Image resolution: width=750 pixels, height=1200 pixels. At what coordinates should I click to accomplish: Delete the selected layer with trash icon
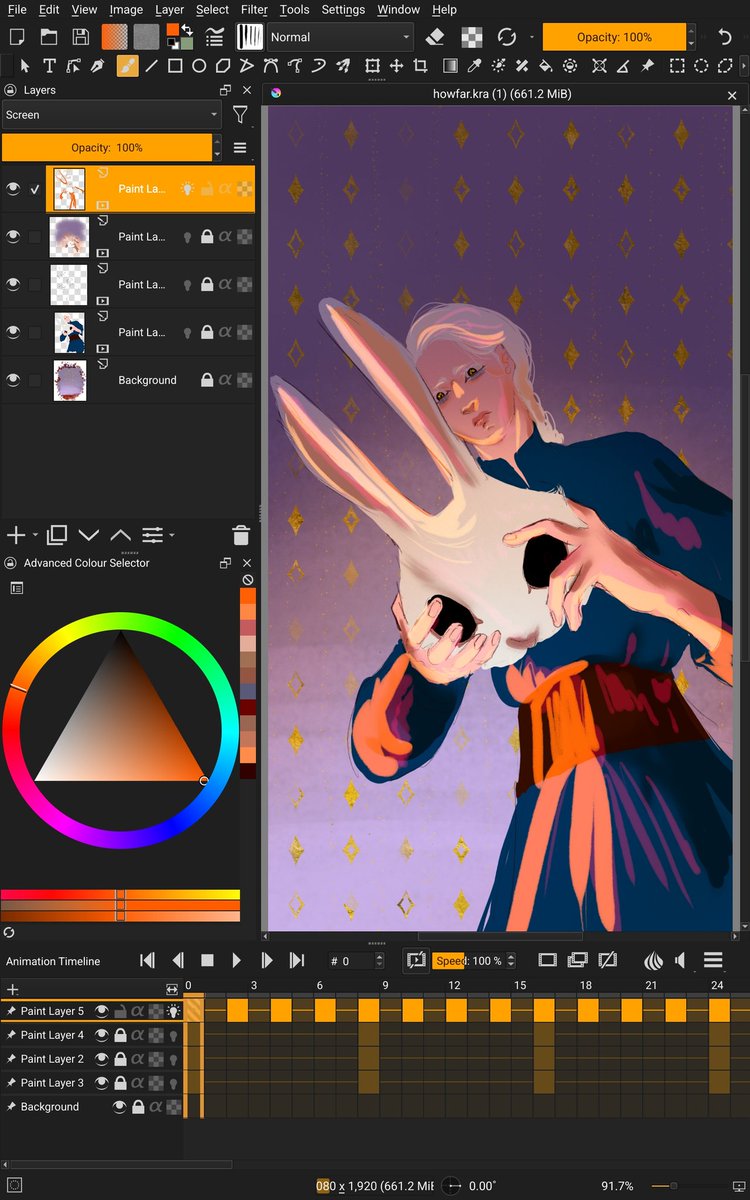[241, 535]
